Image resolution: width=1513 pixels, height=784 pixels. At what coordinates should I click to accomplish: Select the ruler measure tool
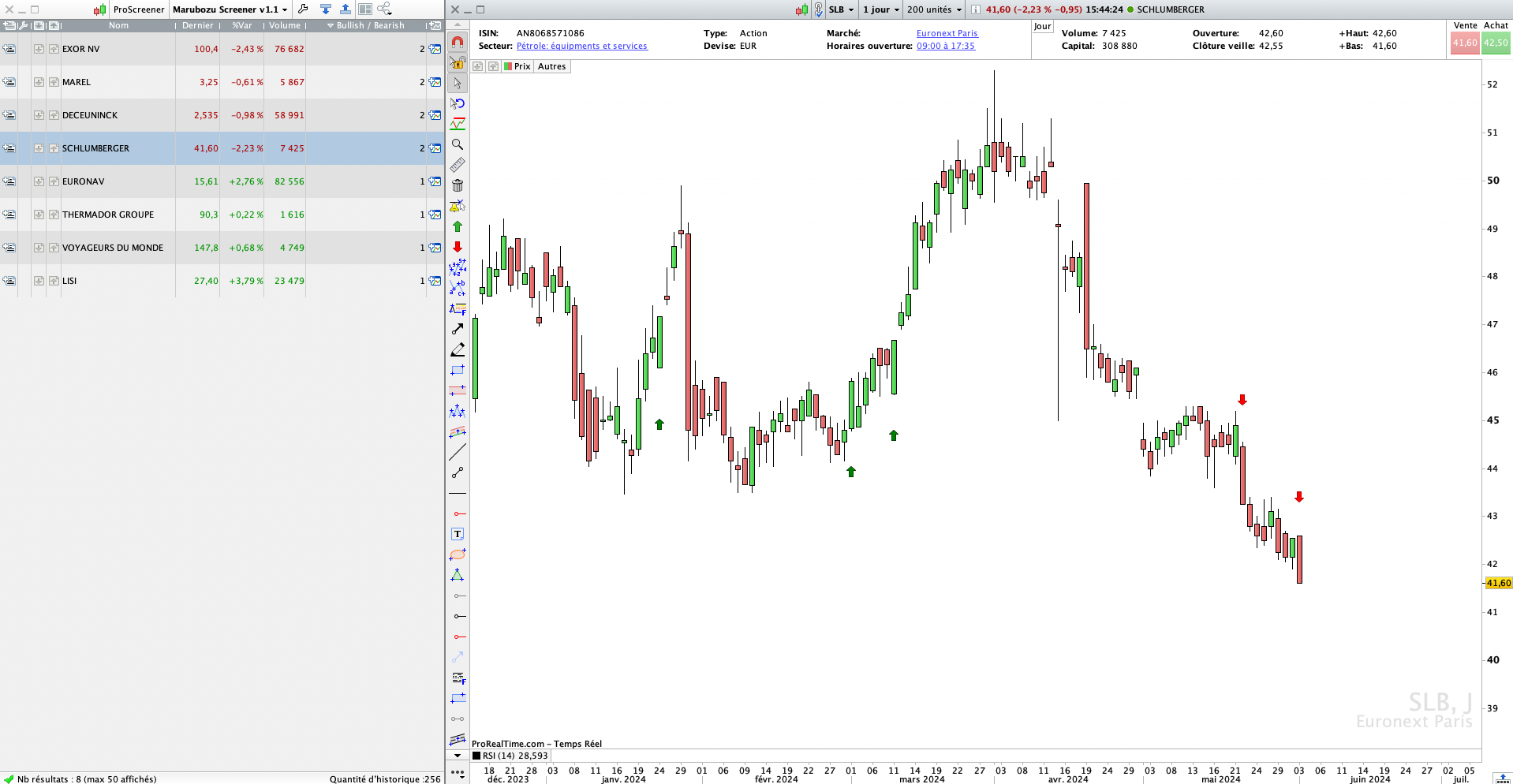click(458, 165)
